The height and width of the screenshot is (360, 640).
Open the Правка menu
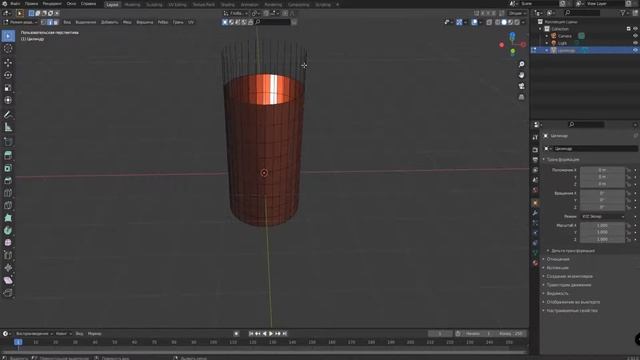(x=31, y=4)
